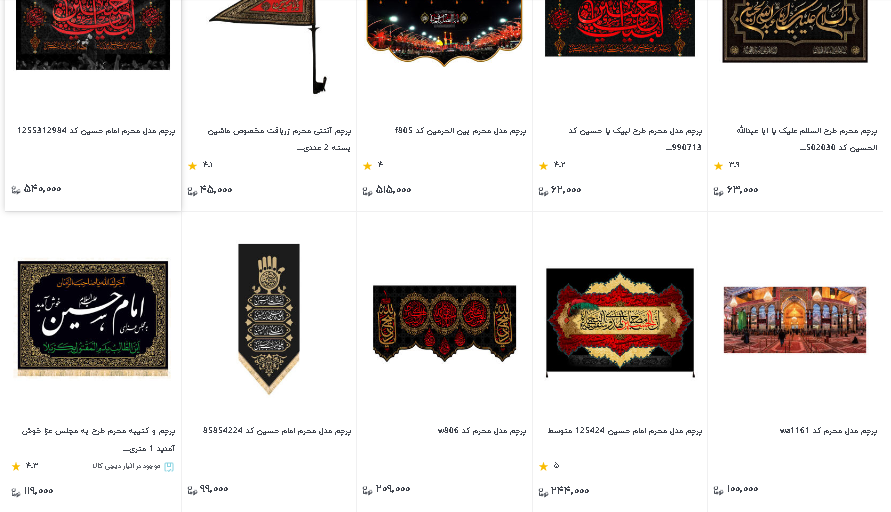
Task: Click the star on the antenna flag (پرچم آنتنی) card
Action: [192, 166]
